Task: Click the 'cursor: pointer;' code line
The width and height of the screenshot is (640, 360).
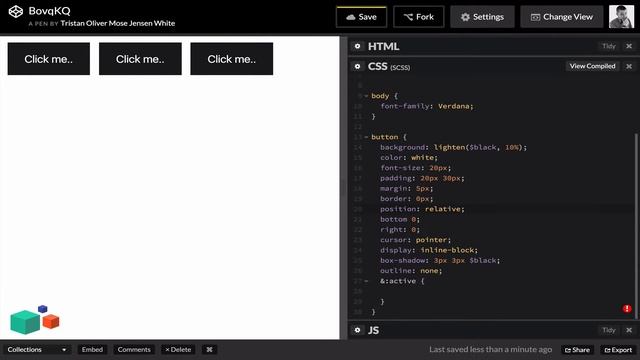Action: [416, 240]
